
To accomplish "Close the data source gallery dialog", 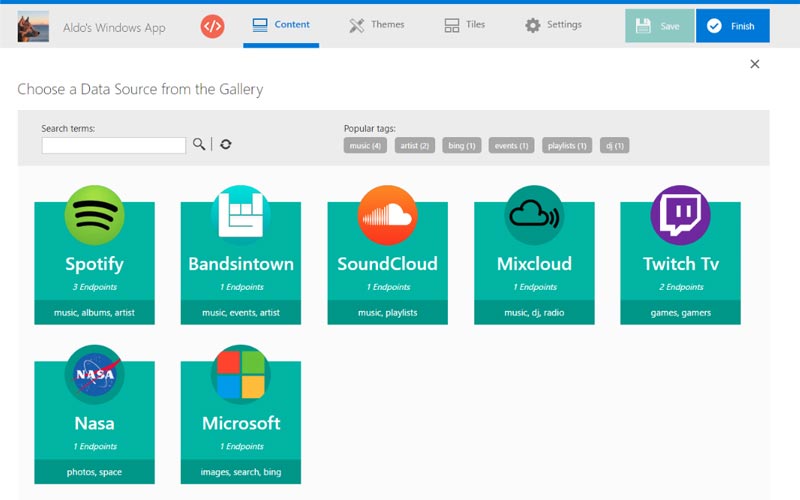I will coord(755,64).
